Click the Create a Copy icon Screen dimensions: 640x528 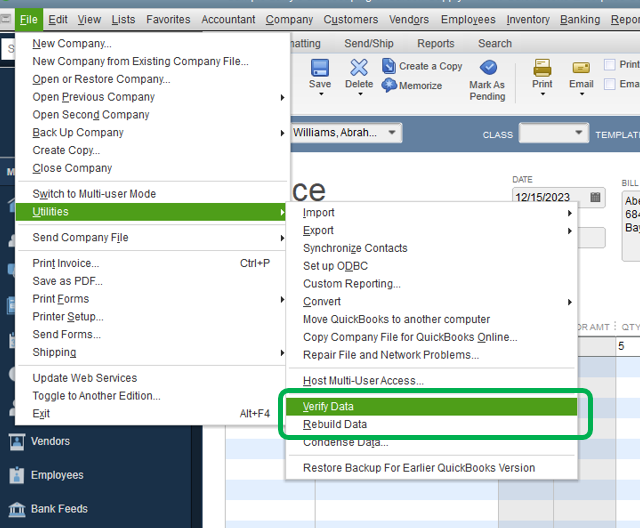point(389,66)
